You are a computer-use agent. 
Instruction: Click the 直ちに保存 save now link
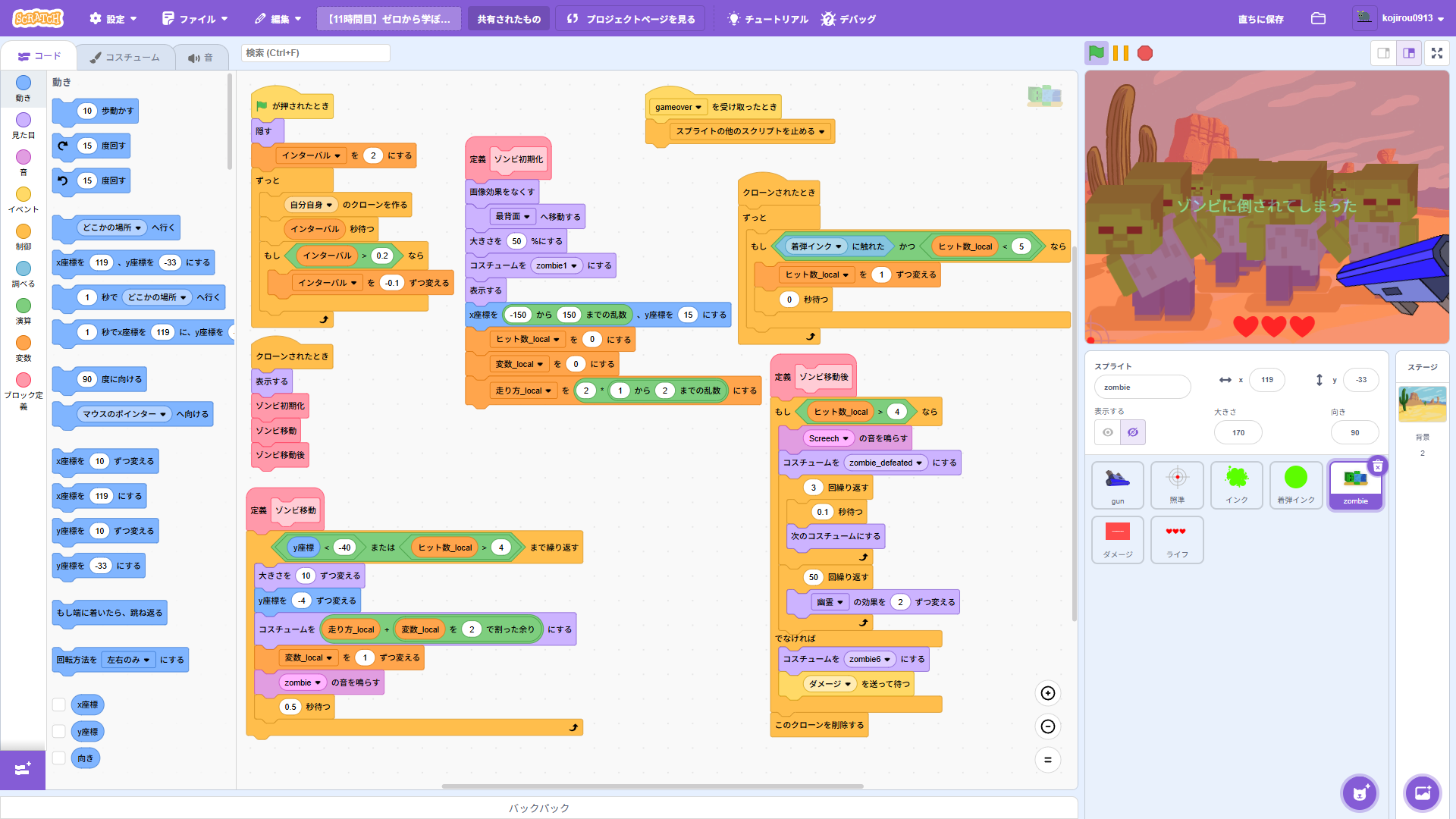[x=1260, y=19]
